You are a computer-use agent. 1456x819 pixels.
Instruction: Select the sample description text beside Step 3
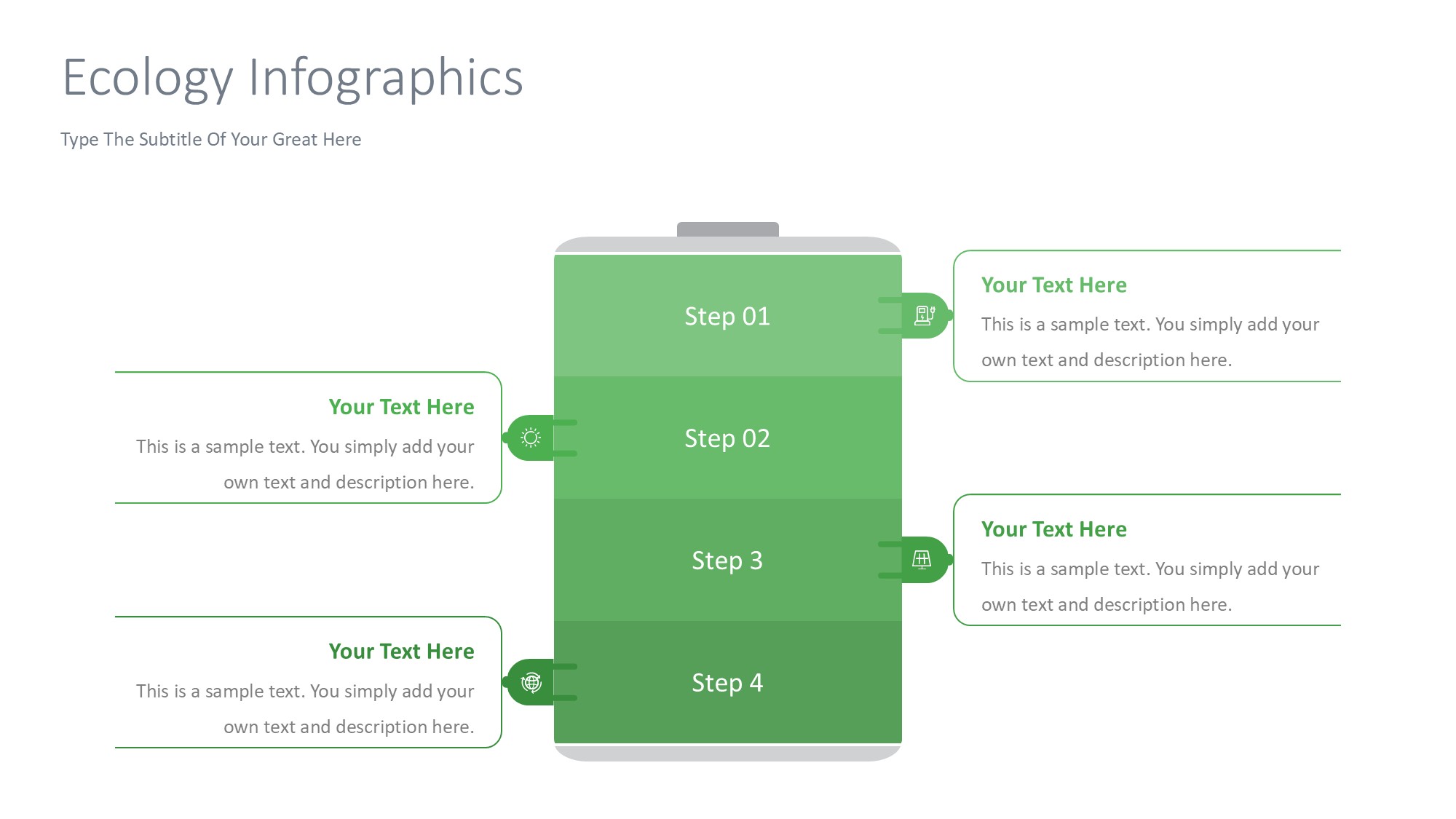1150,587
